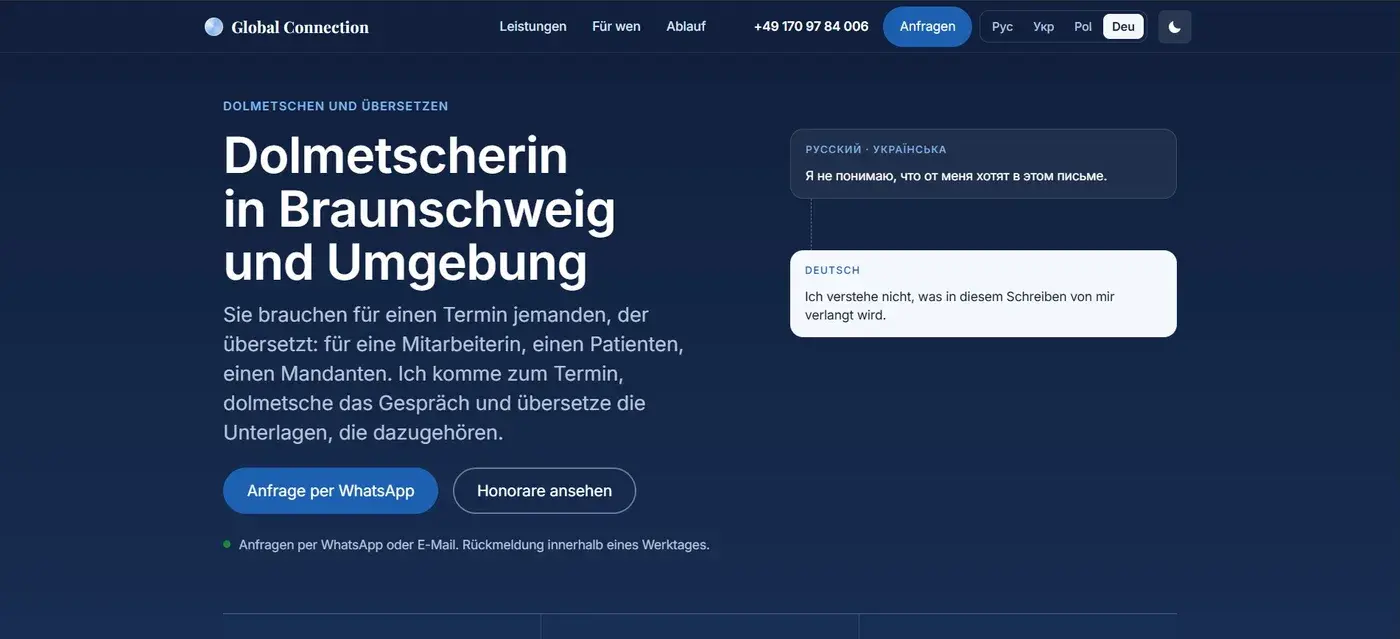Click the Global Connection globe logo icon
This screenshot has width=1400, height=639.
click(214, 27)
